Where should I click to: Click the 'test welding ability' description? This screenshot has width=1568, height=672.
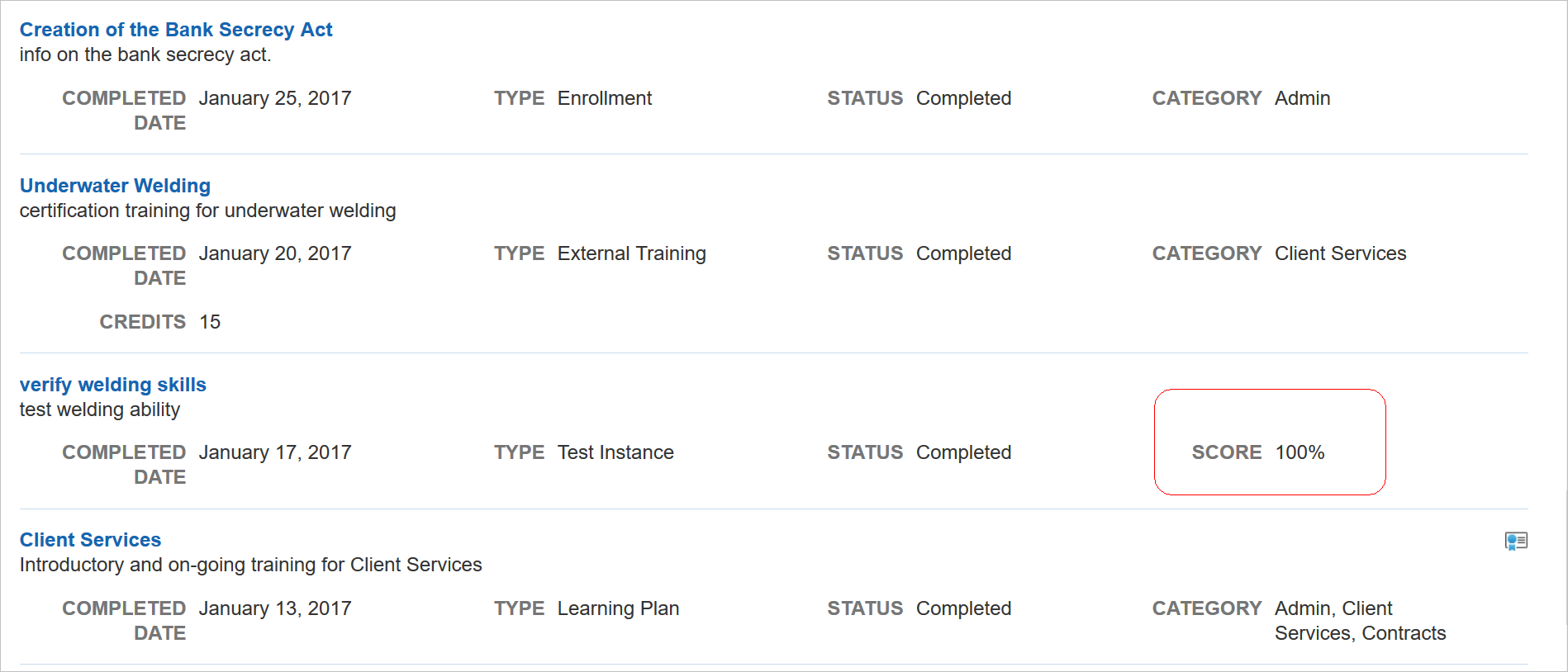click(100, 409)
